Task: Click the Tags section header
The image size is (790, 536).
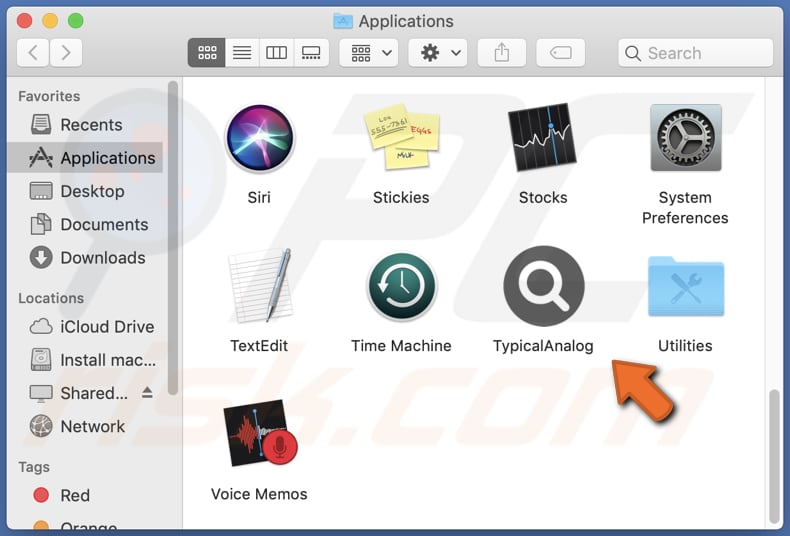Action: point(34,467)
